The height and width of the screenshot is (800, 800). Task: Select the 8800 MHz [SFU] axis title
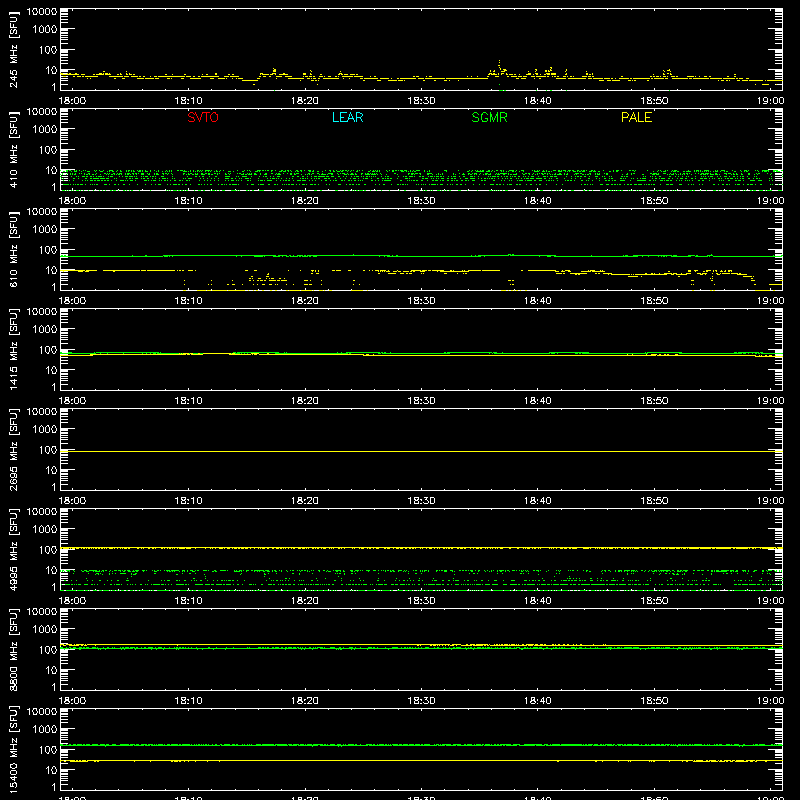pos(13,649)
